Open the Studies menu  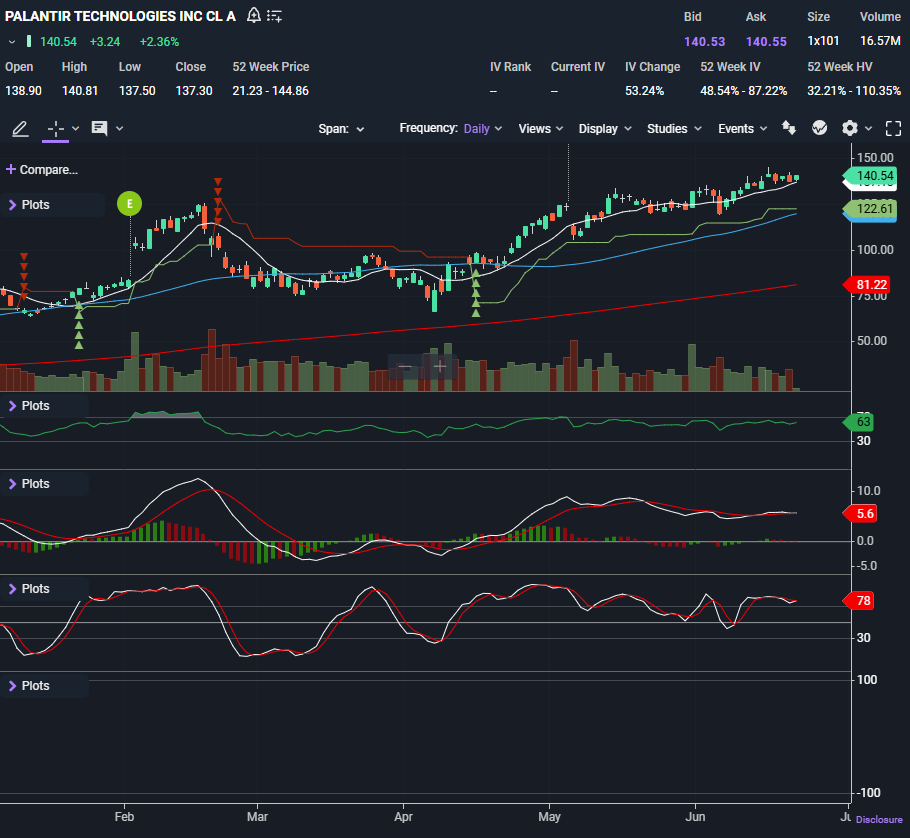674,129
